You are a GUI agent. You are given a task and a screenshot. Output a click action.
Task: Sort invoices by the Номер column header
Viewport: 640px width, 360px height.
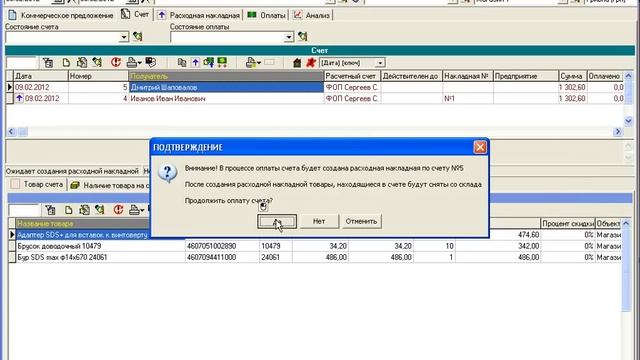point(98,76)
